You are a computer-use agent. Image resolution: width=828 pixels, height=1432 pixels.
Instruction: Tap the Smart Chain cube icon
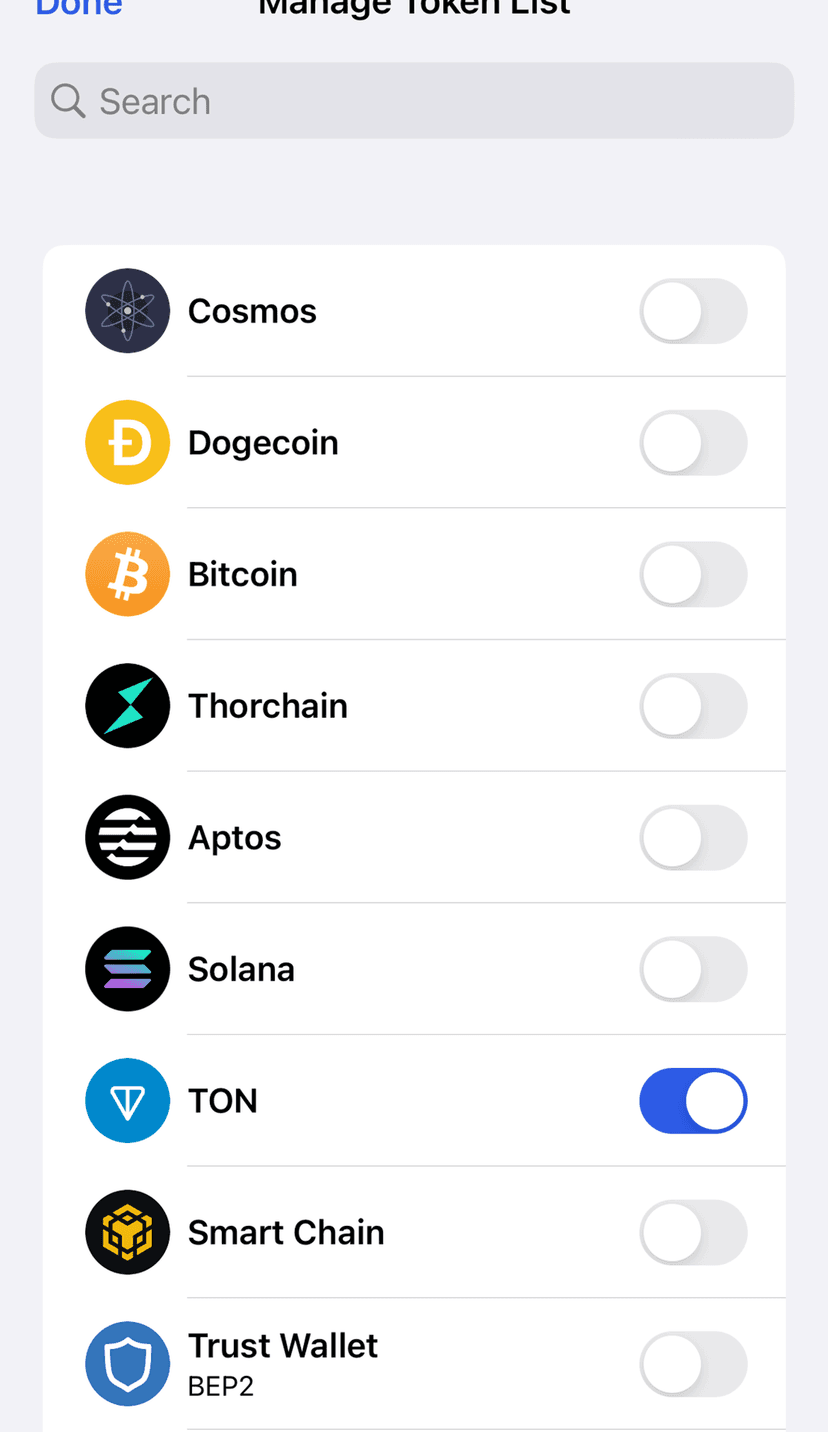127,1232
